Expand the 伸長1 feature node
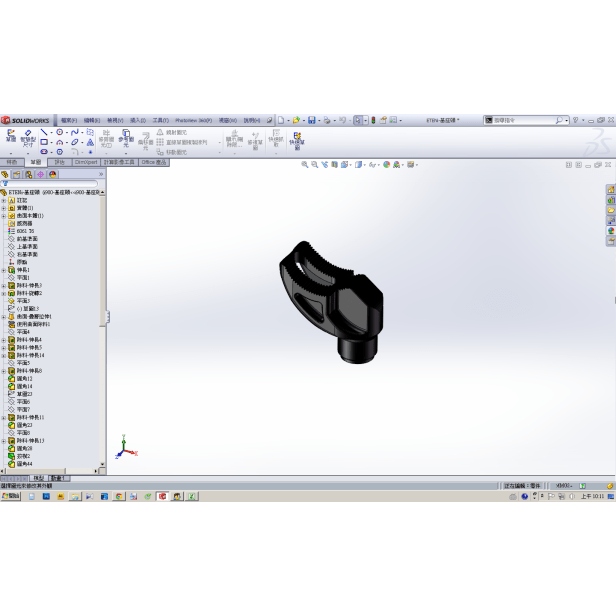Screen dimensions: 616x616 pyautogui.click(x=4, y=270)
